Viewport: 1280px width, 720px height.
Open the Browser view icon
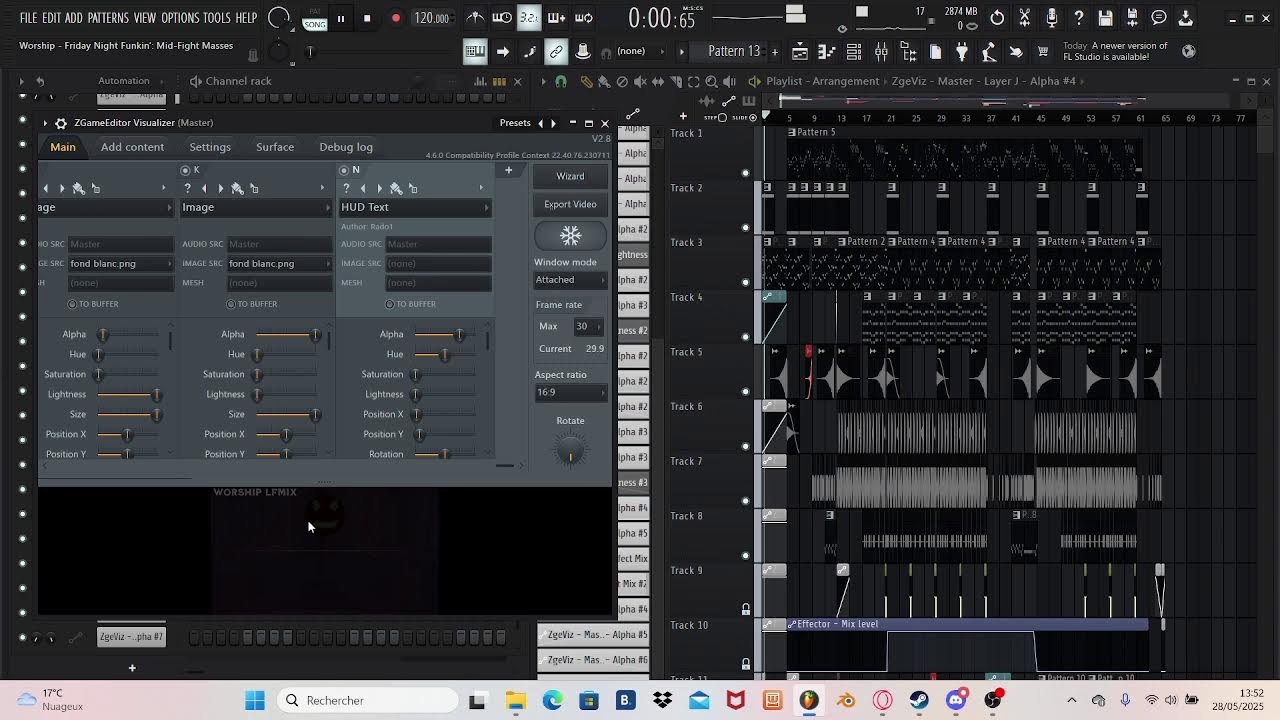tap(908, 52)
